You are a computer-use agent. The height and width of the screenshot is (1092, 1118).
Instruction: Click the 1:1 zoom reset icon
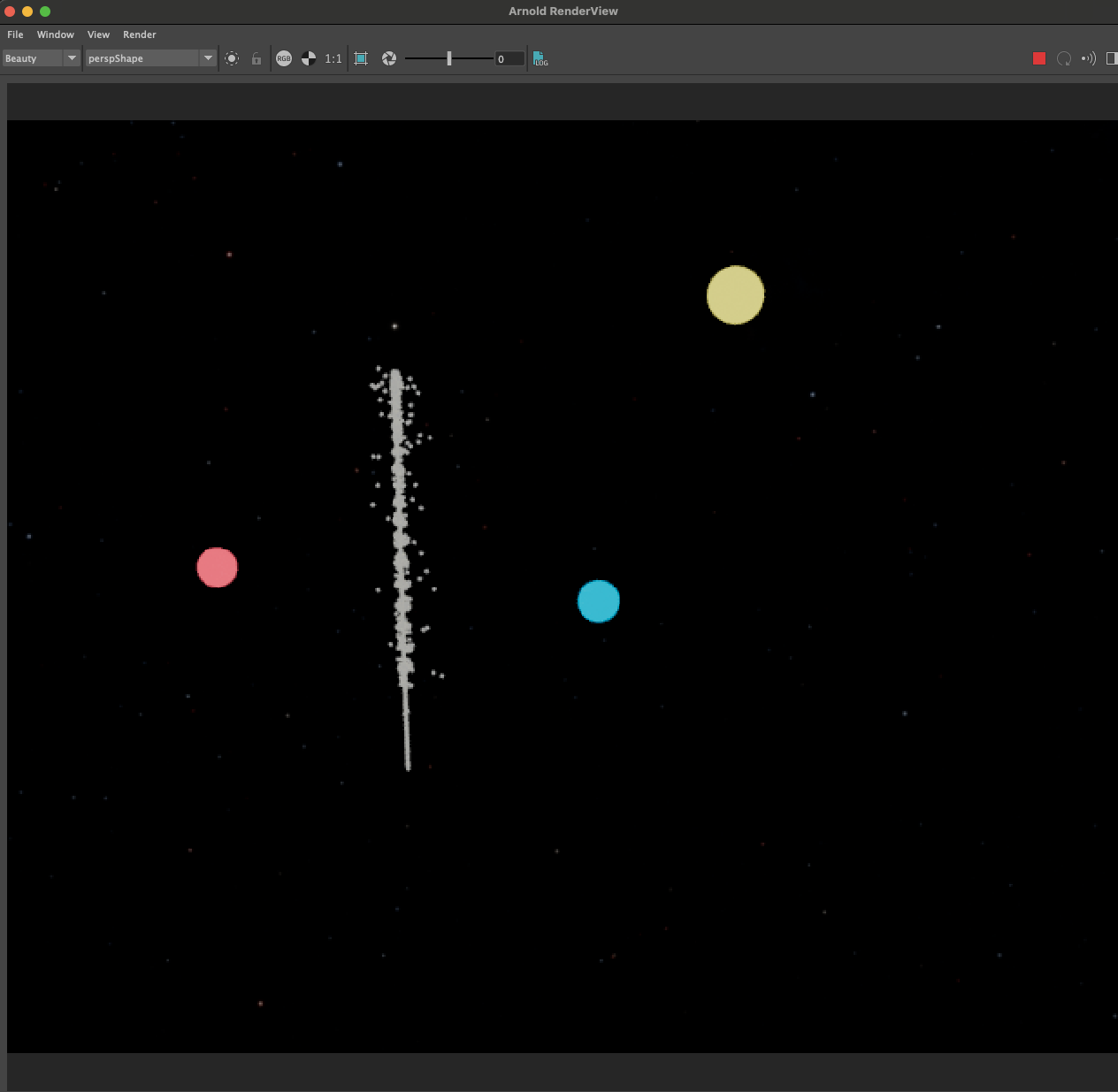[333, 58]
